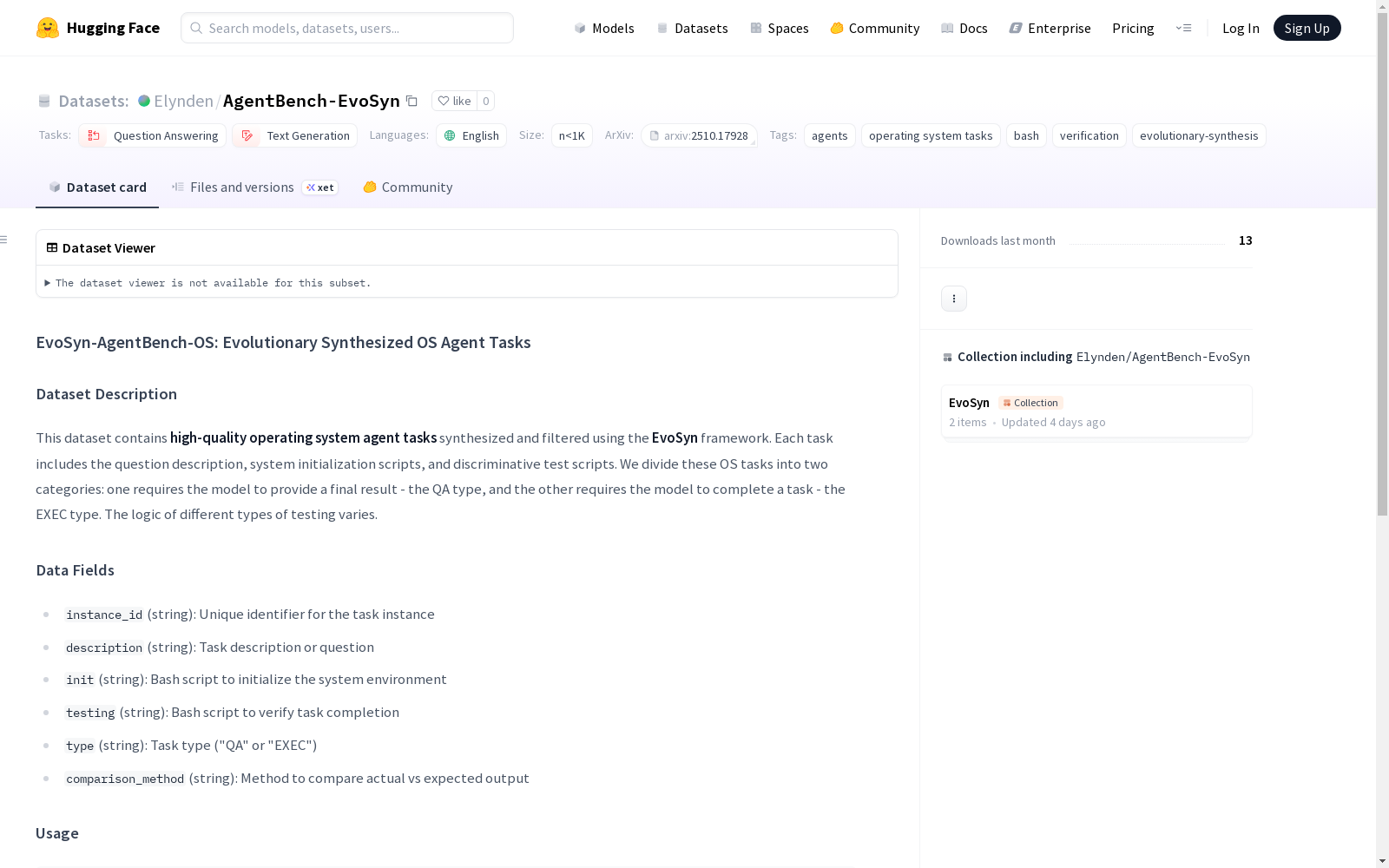This screenshot has height=868, width=1389.
Task: Switch to Files and versions tab
Action: pyautogui.click(x=254, y=187)
